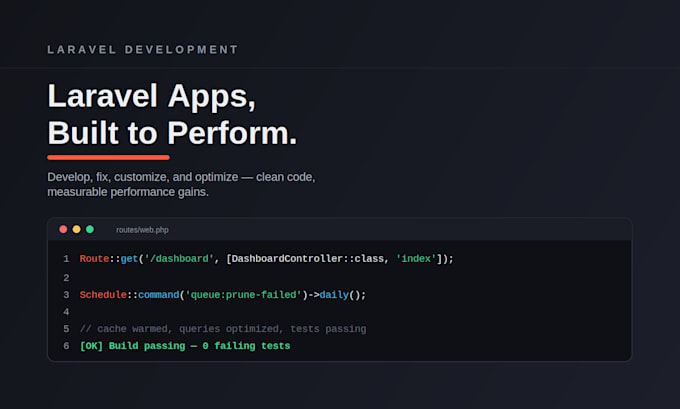Click line number 4 in the gutter
680x409 pixels.
click(66, 312)
